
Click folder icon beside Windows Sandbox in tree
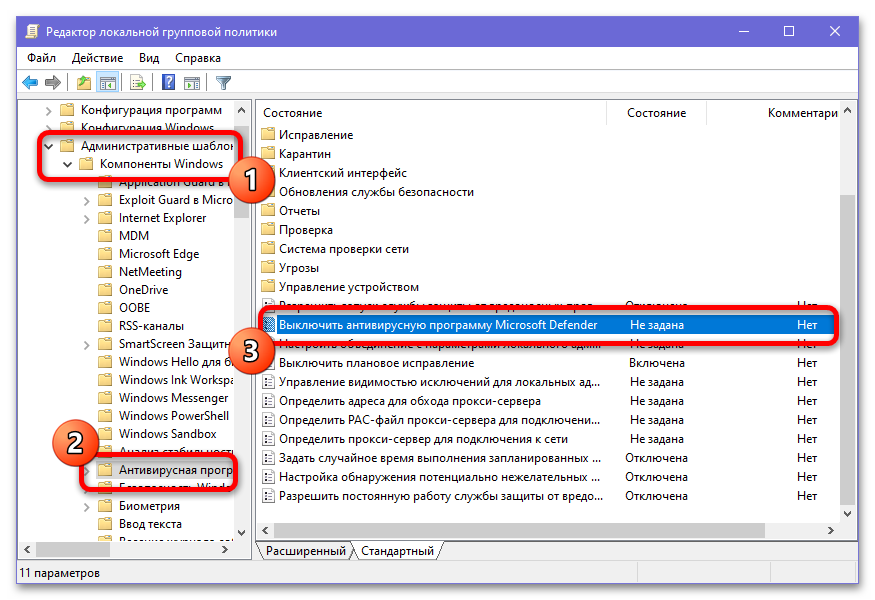point(105,434)
